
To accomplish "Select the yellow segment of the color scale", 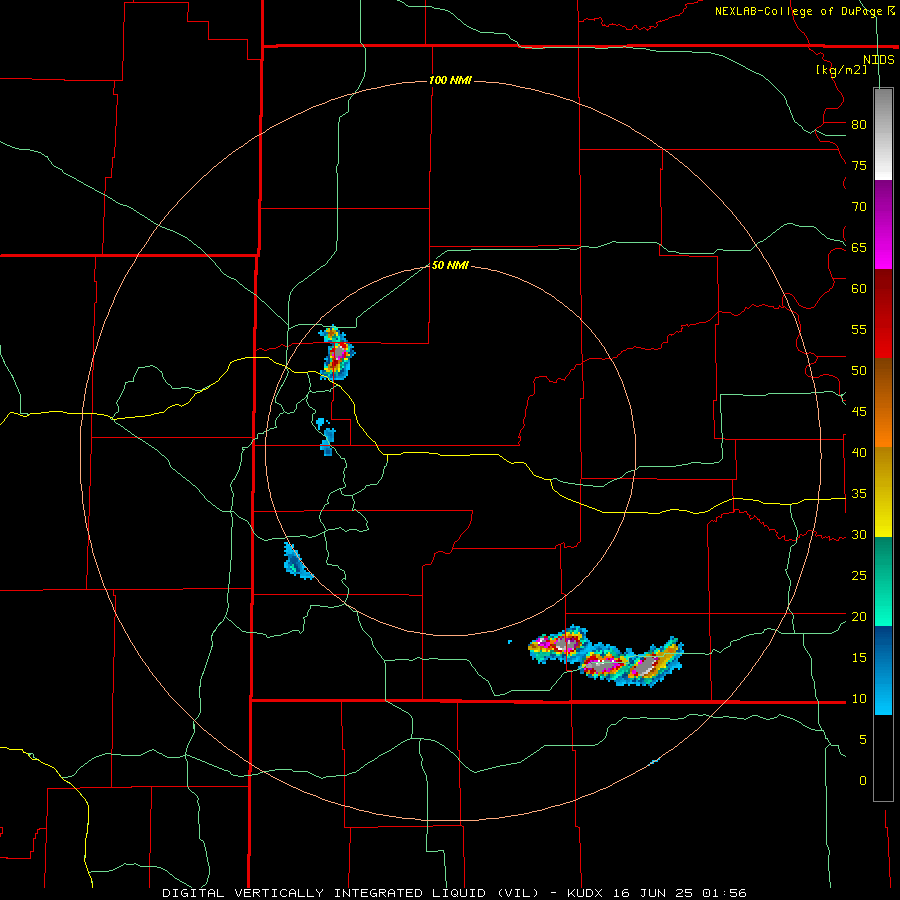I will click(x=883, y=492).
